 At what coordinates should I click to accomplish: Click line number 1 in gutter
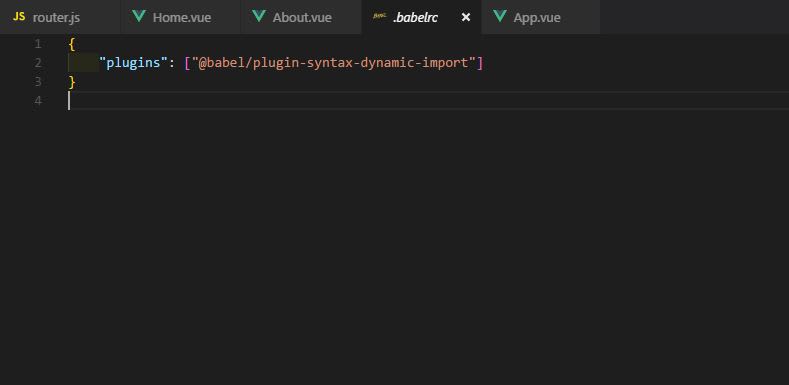click(38, 44)
